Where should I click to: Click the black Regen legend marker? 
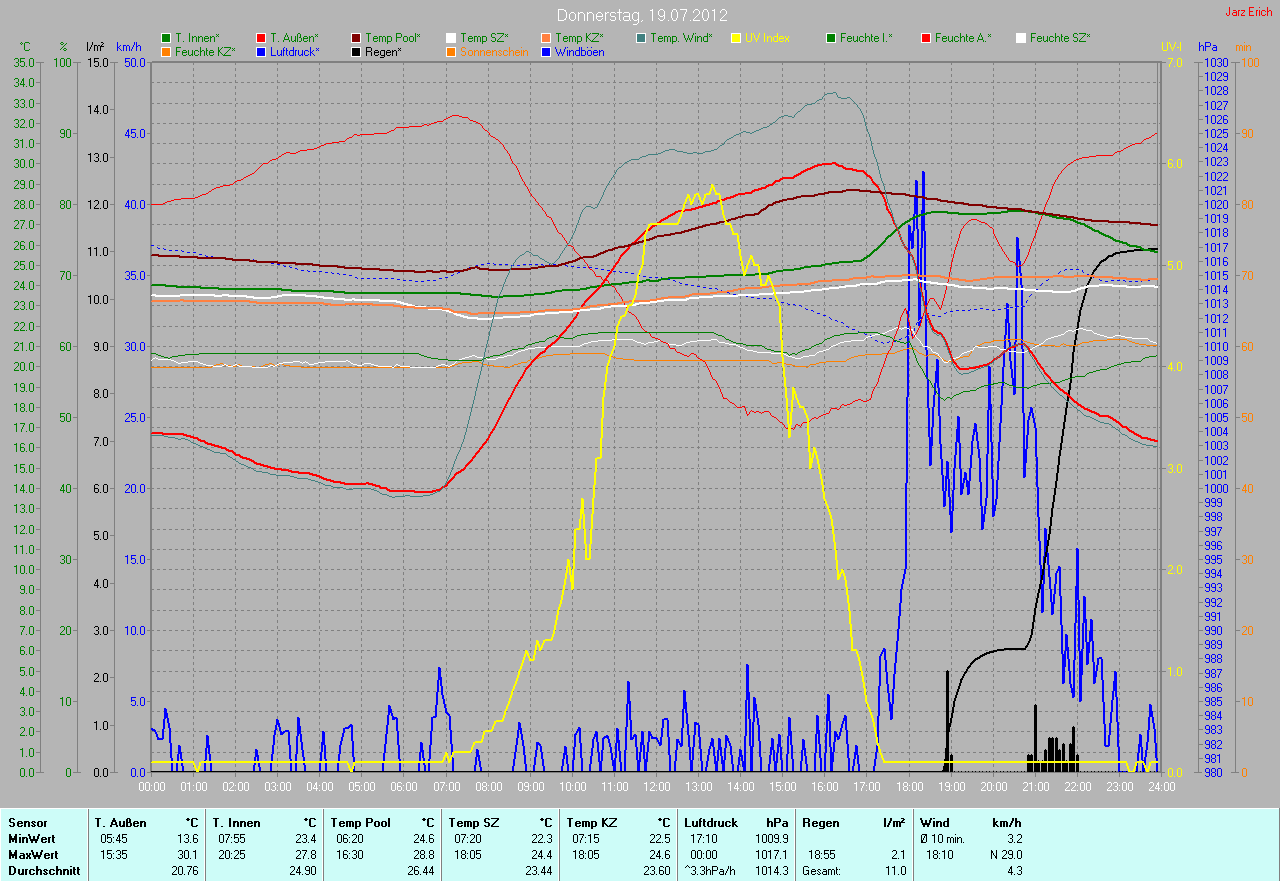tap(356, 51)
